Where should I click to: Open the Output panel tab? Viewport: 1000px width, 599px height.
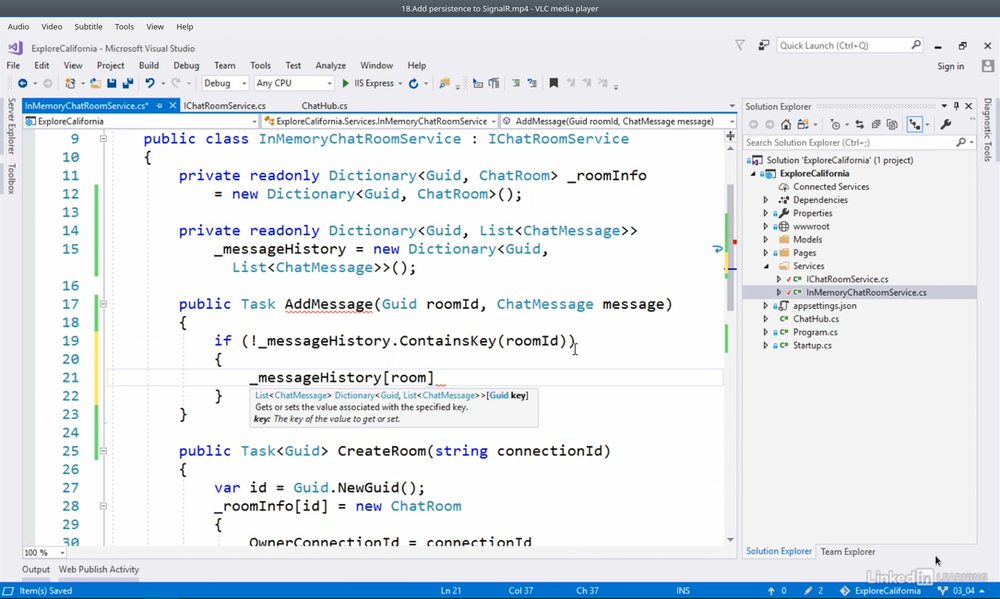click(x=36, y=570)
